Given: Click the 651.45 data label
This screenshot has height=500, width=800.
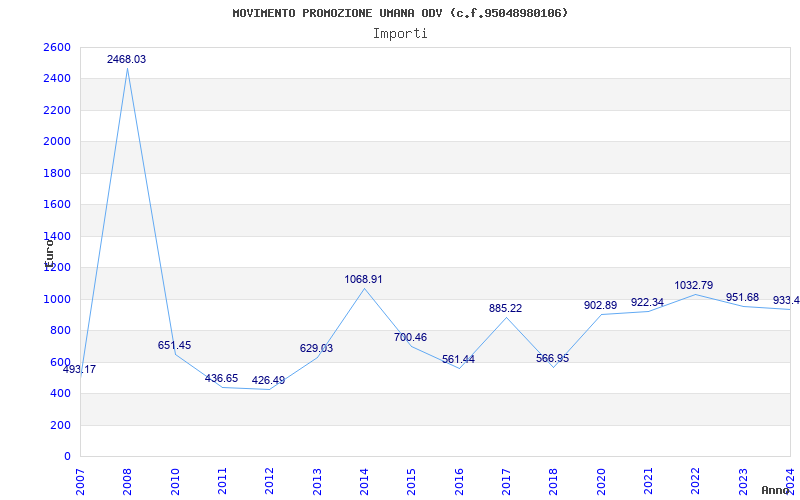Looking at the screenshot, I should [x=174, y=345].
